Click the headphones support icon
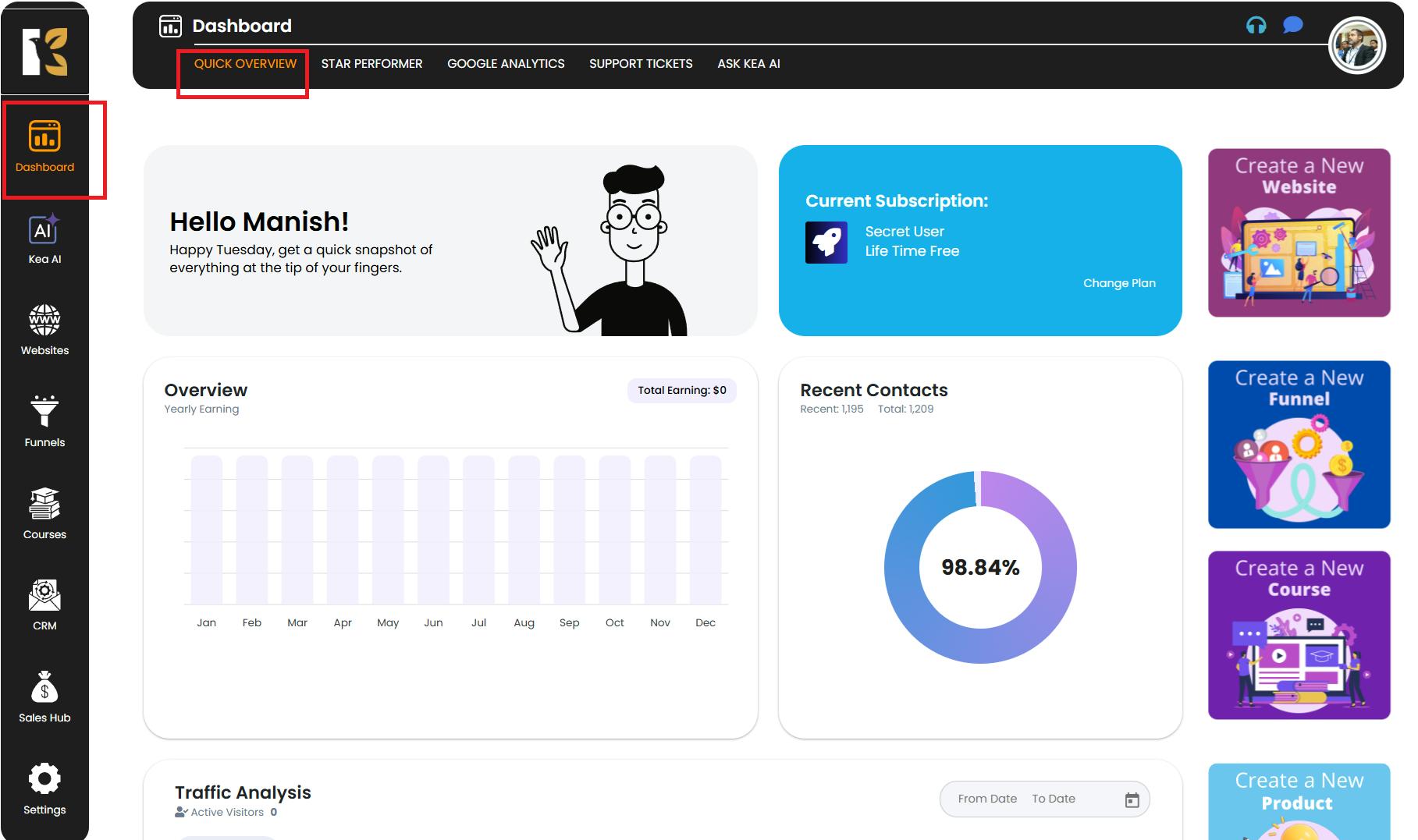The width and height of the screenshot is (1418, 840). [1256, 26]
